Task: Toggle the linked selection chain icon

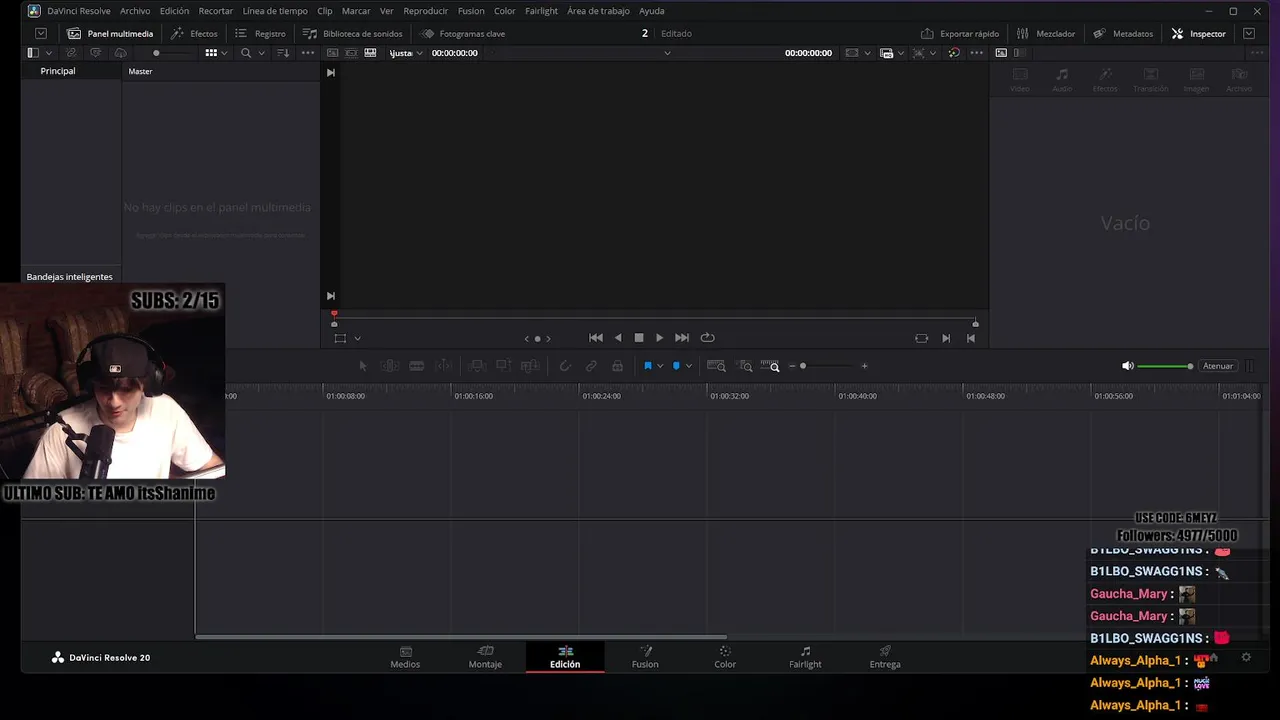Action: 591,366
